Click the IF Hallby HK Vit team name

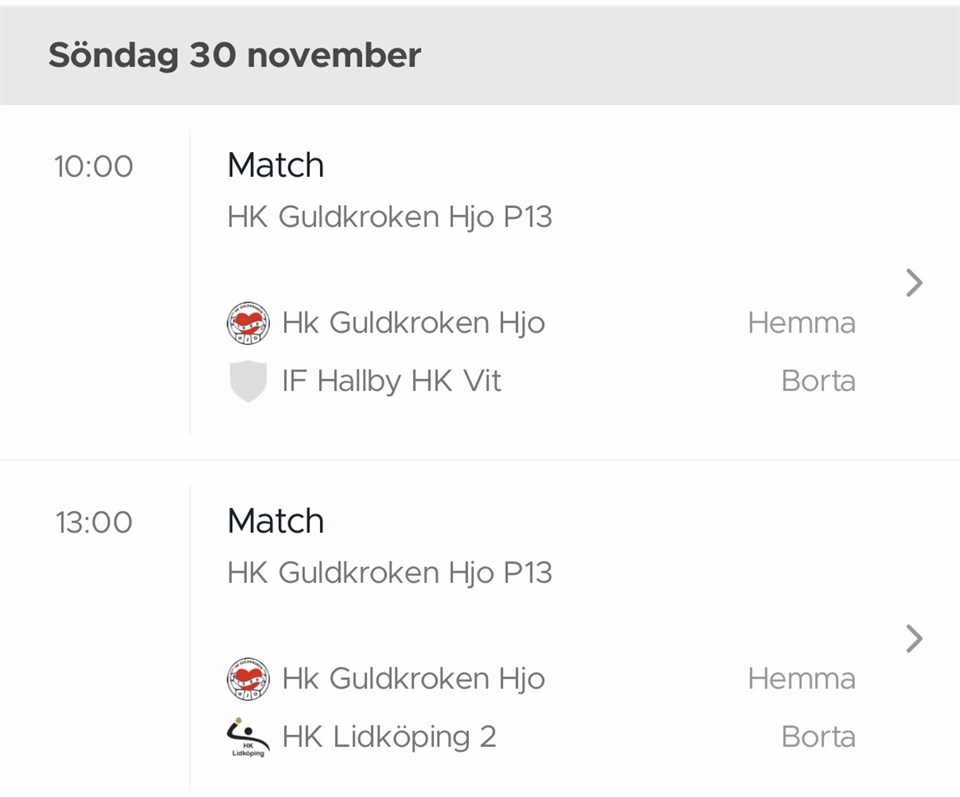pos(392,381)
